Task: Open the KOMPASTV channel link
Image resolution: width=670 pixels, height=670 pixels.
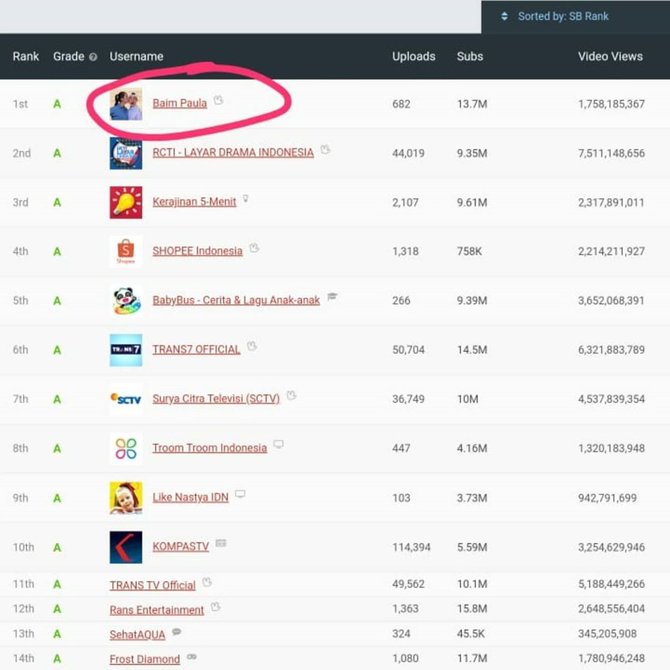Action: pos(180,547)
